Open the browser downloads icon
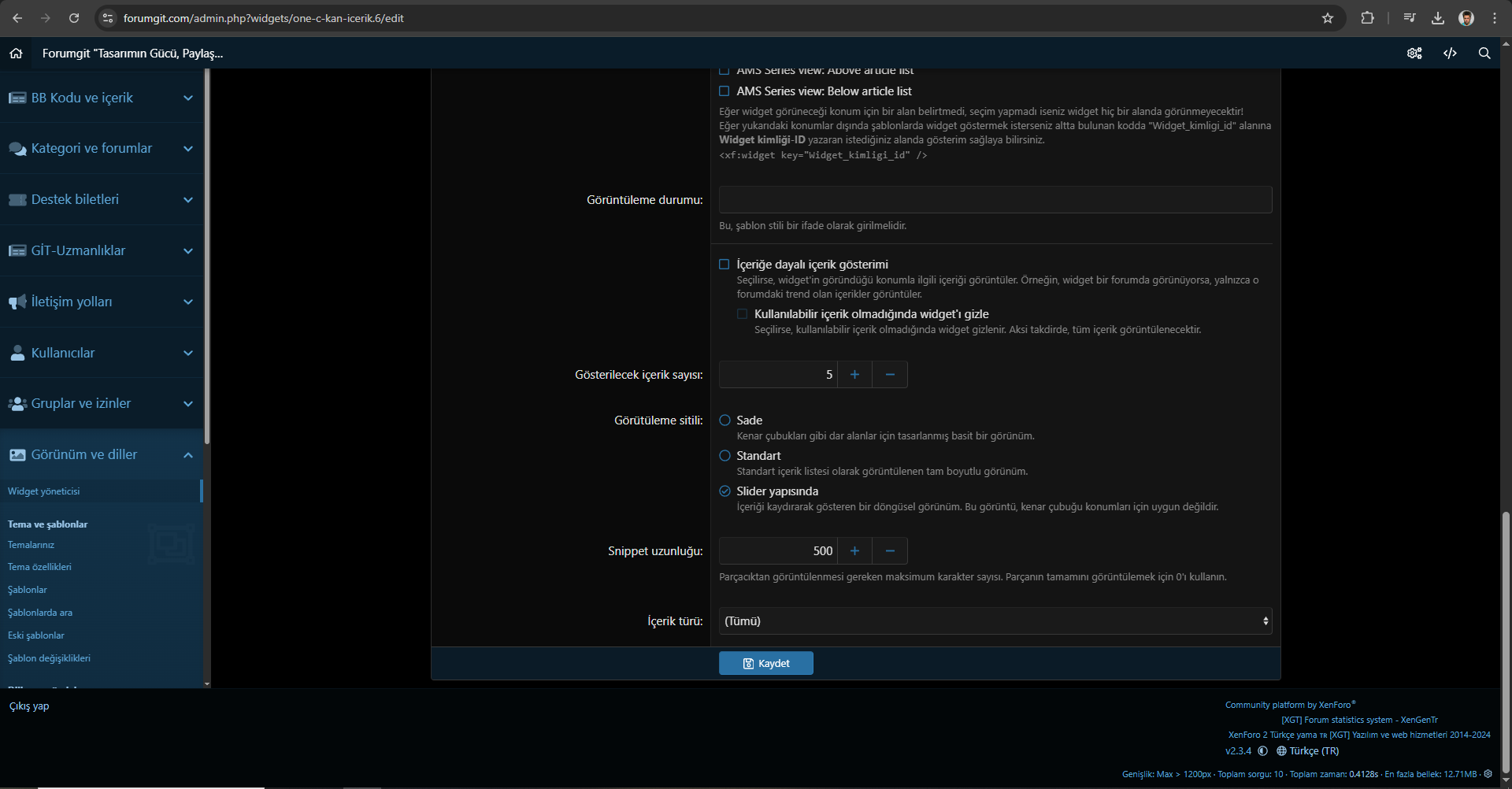The width and height of the screenshot is (1512, 789). coord(1437,18)
